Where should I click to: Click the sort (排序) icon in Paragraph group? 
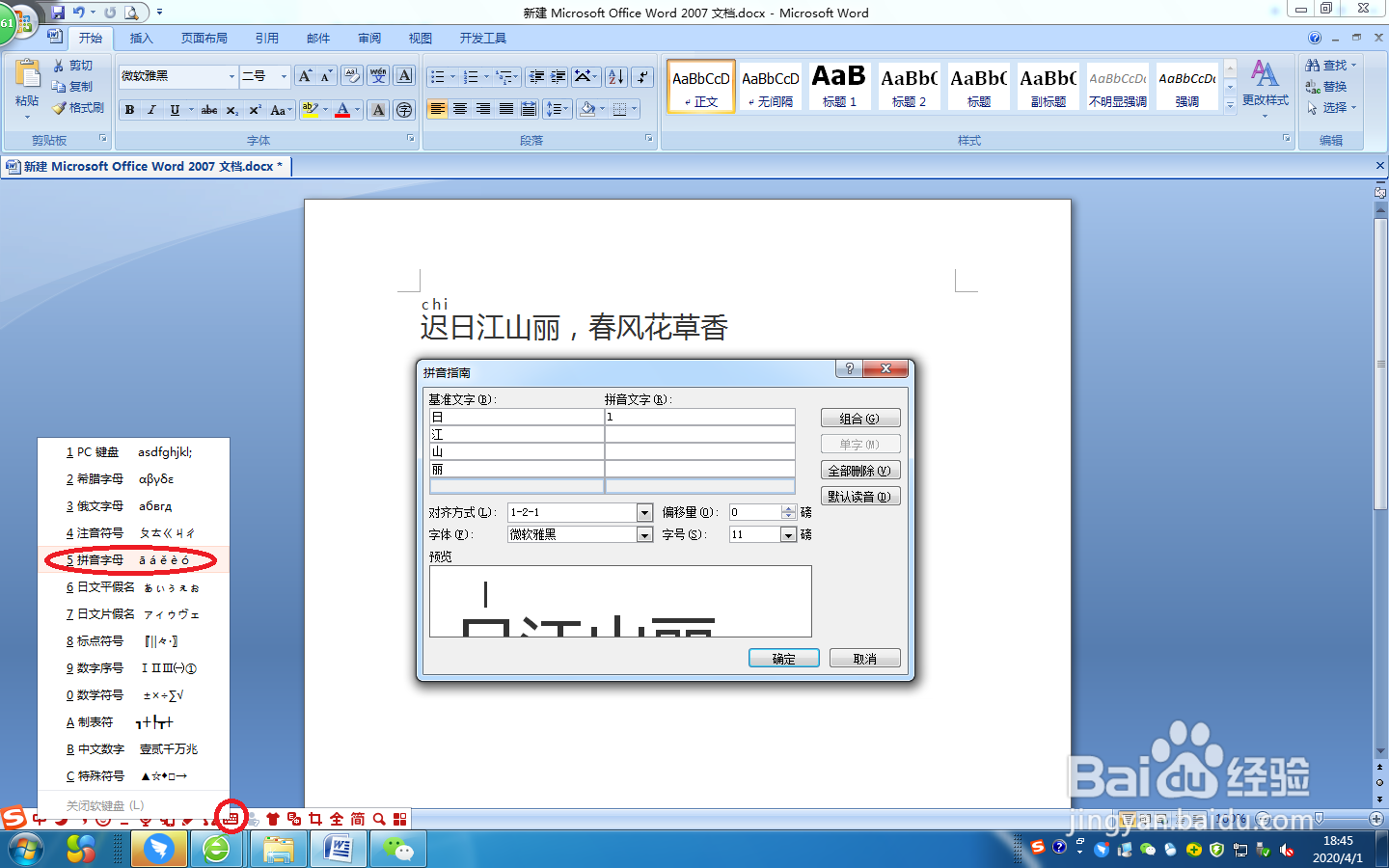[x=616, y=75]
